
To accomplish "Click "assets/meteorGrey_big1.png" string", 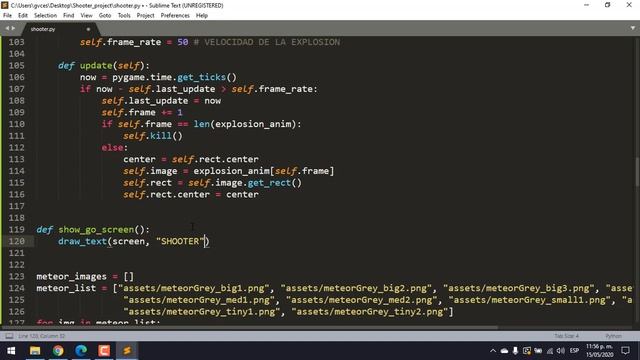I will 194,288.
